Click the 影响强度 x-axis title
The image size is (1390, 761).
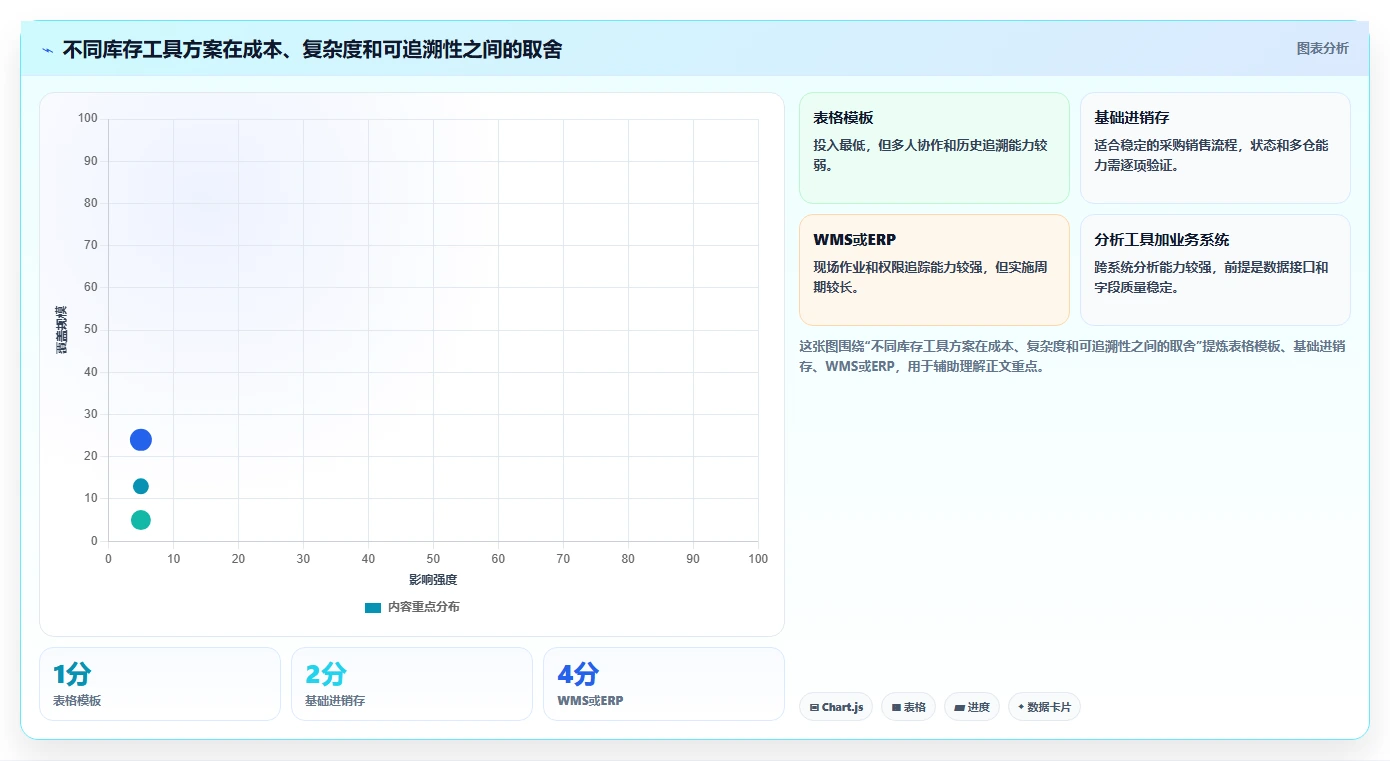pos(433,580)
